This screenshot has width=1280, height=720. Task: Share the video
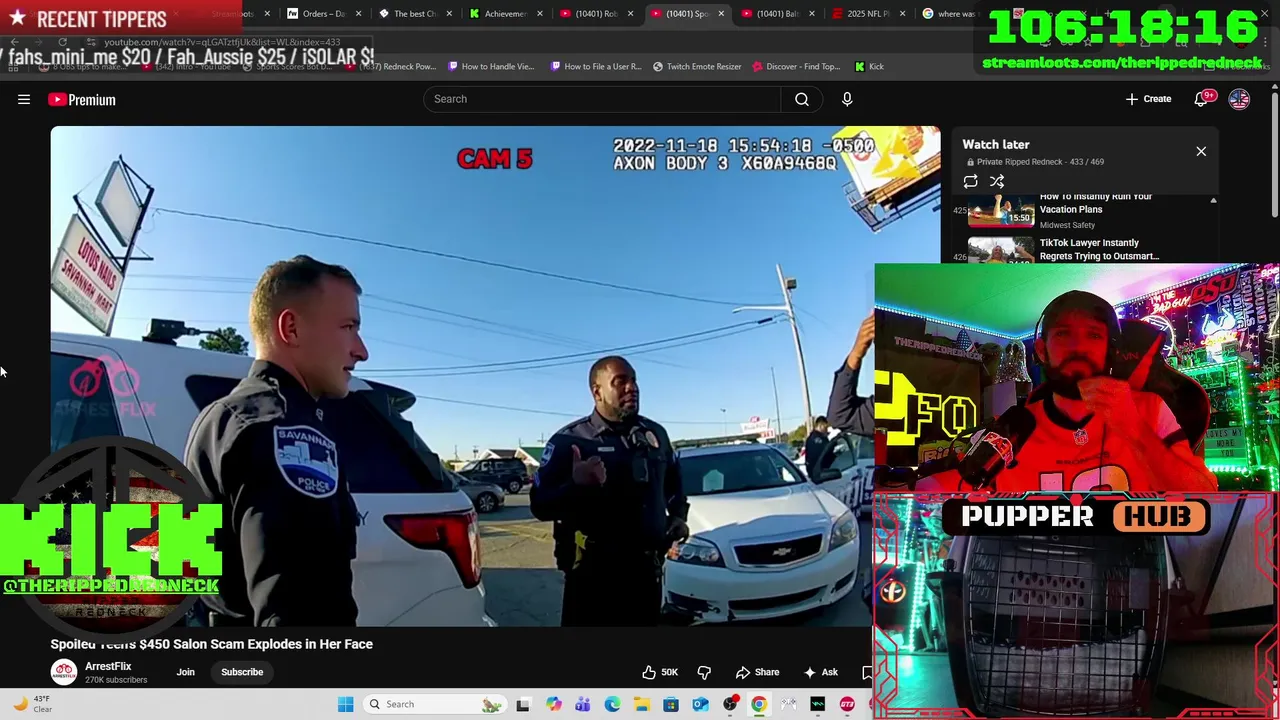757,672
